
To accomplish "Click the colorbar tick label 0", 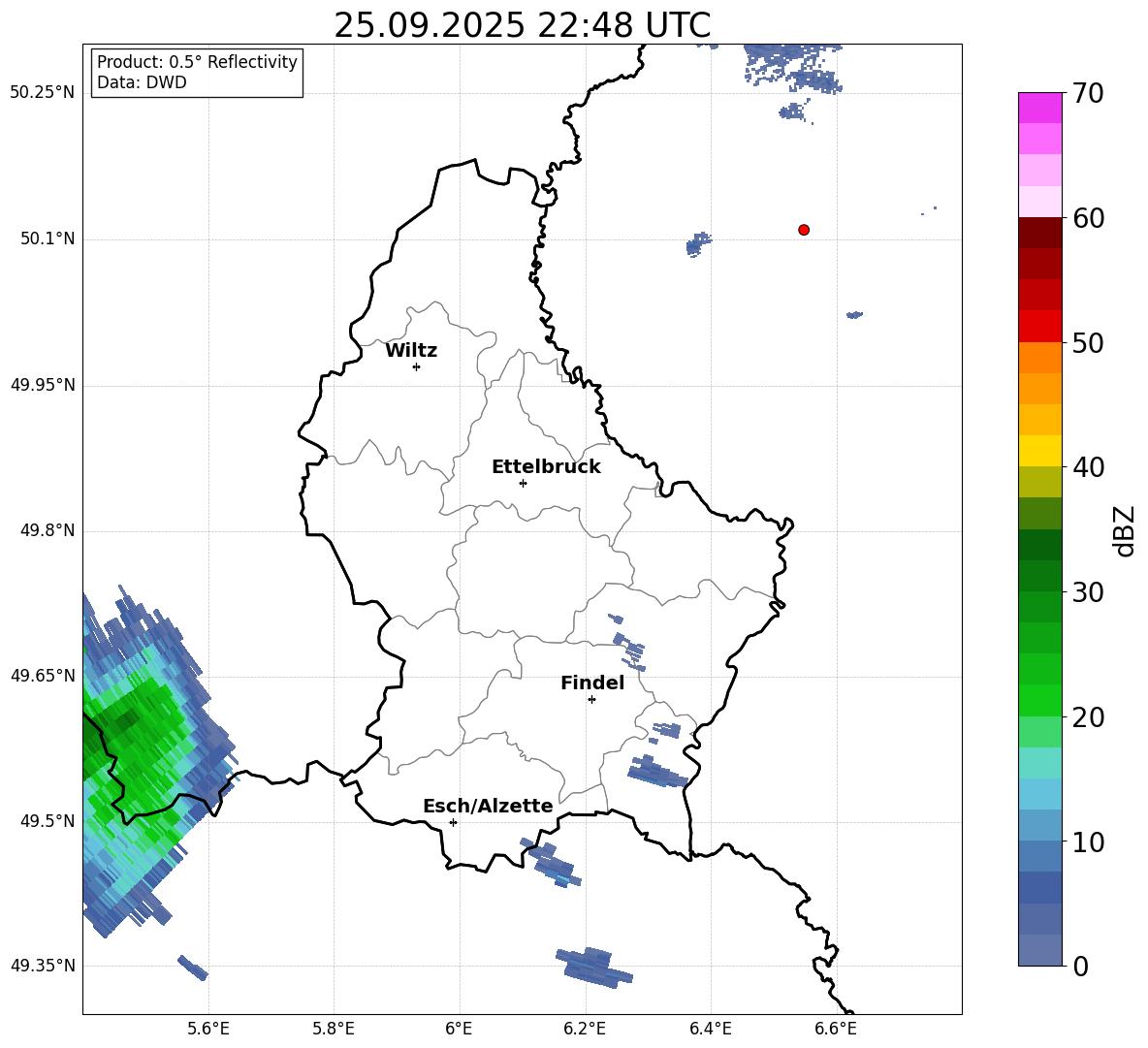I will 1081,966.
